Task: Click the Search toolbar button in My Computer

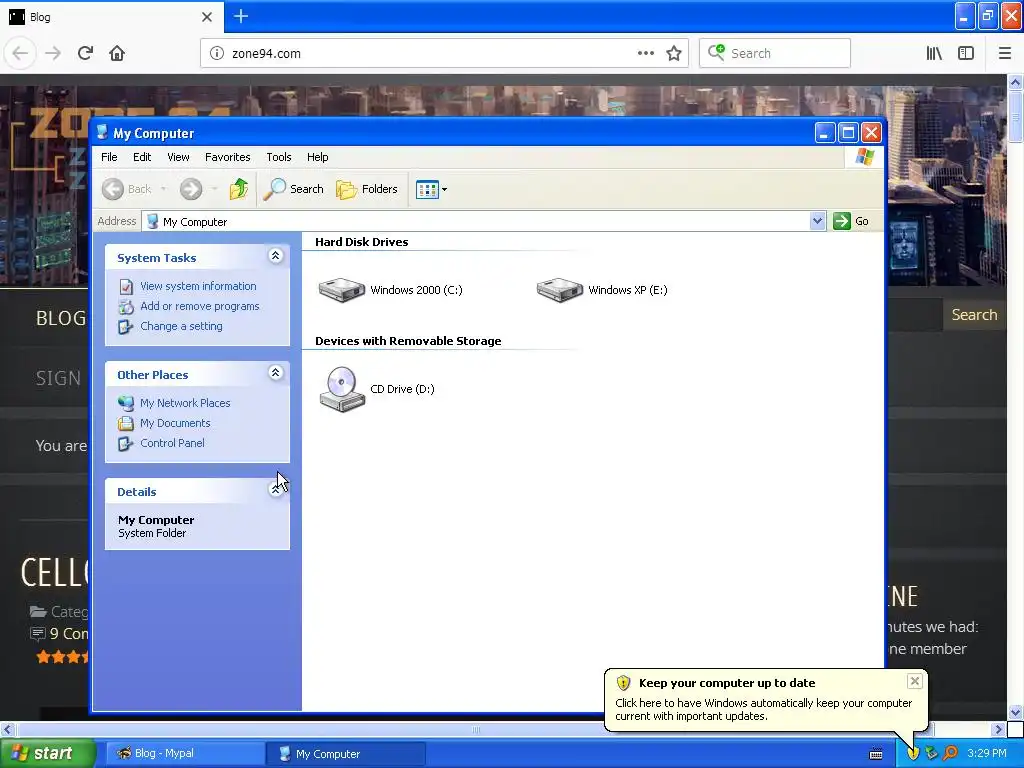Action: click(294, 189)
